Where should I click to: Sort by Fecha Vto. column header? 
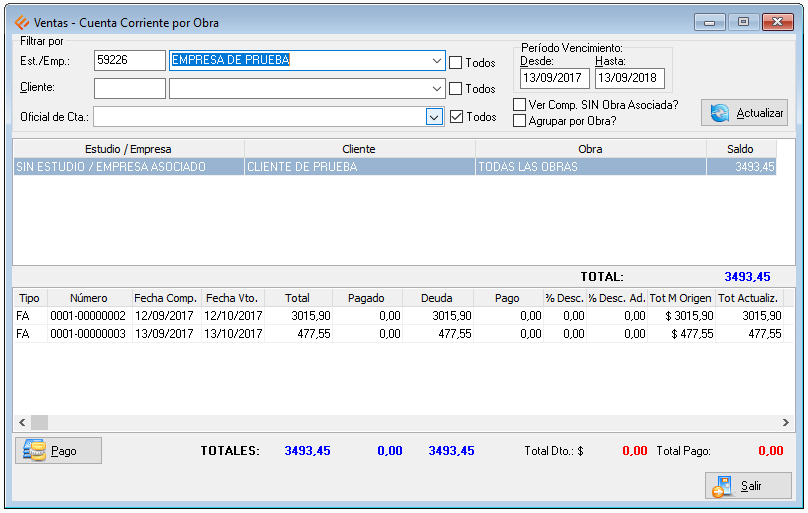click(232, 298)
